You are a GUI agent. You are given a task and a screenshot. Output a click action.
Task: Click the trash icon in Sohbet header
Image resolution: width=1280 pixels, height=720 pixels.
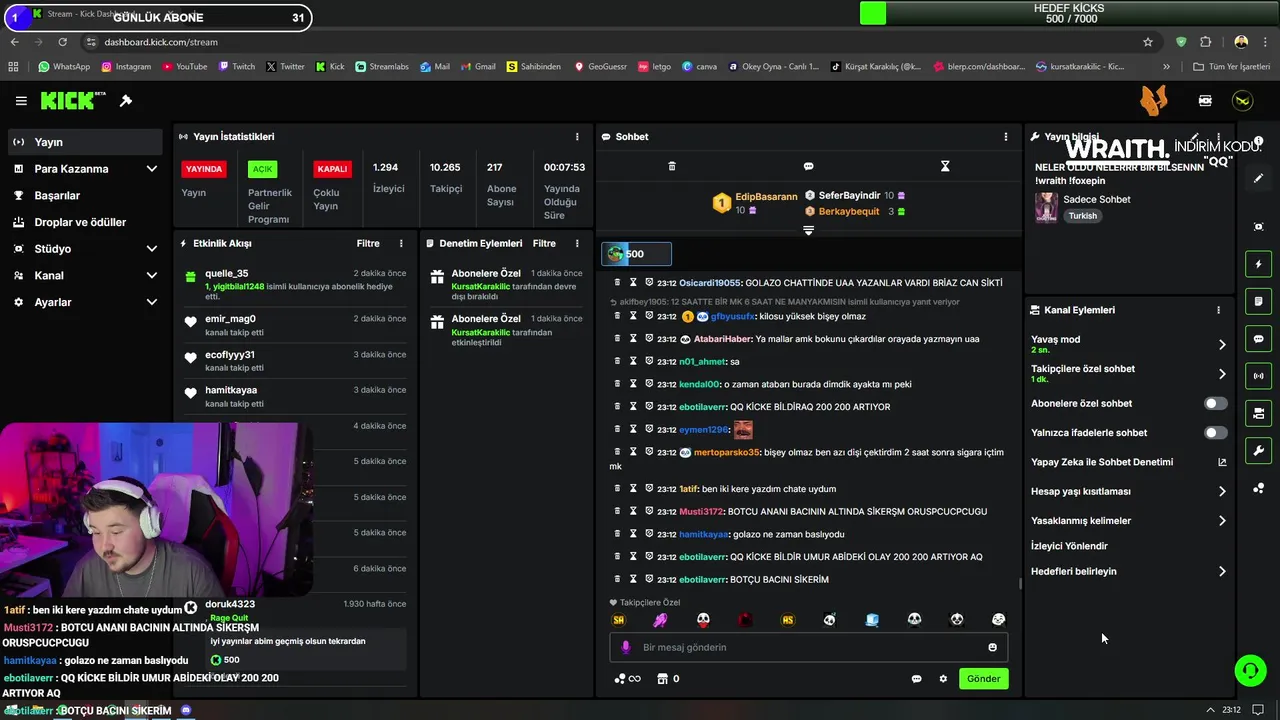672,166
